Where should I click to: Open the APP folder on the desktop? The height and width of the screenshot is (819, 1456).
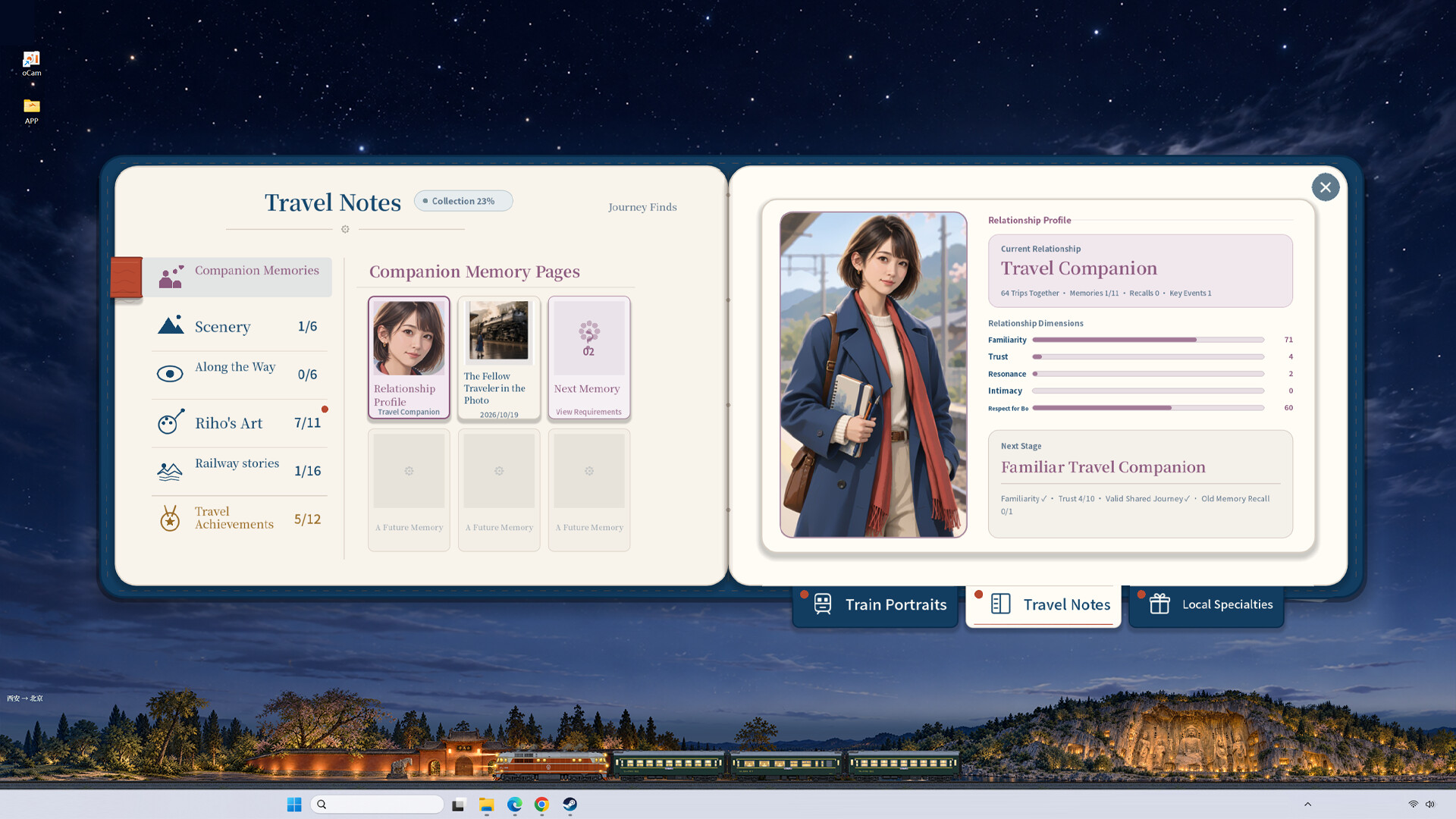pyautogui.click(x=31, y=111)
